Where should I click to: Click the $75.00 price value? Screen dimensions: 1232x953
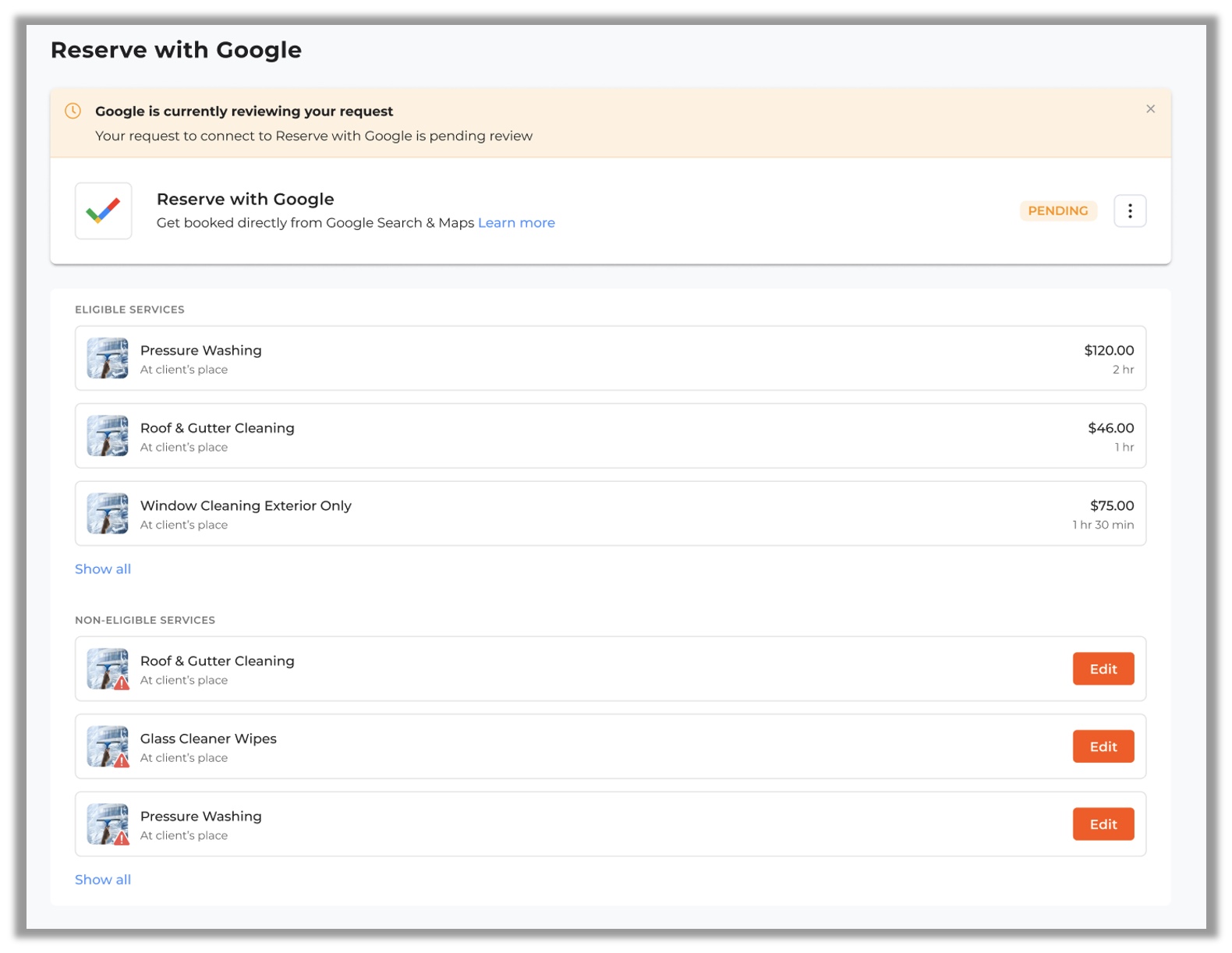coord(1112,505)
